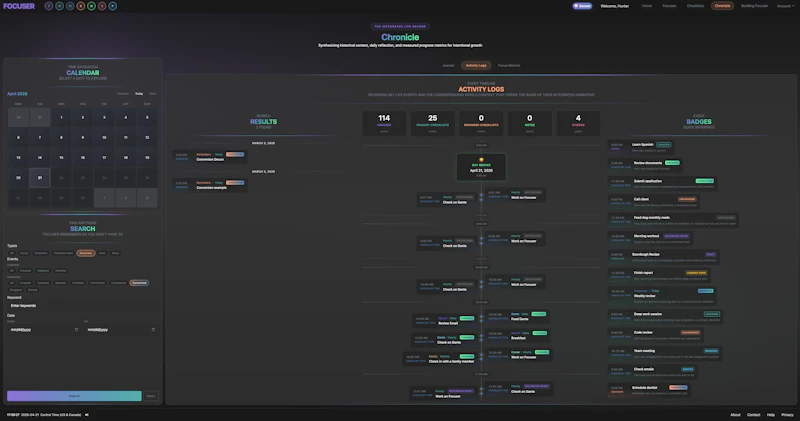This screenshot has height=421, width=800.
Task: Click the 4 stories stat card
Action: coord(578,123)
